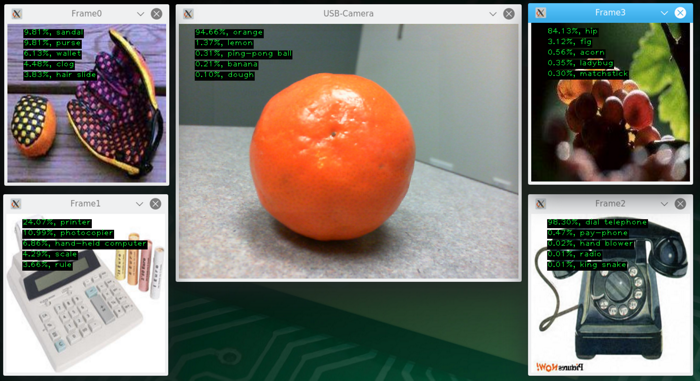
Task: Click the '24.07%, printer' label in Frame1
Action: click(57, 222)
